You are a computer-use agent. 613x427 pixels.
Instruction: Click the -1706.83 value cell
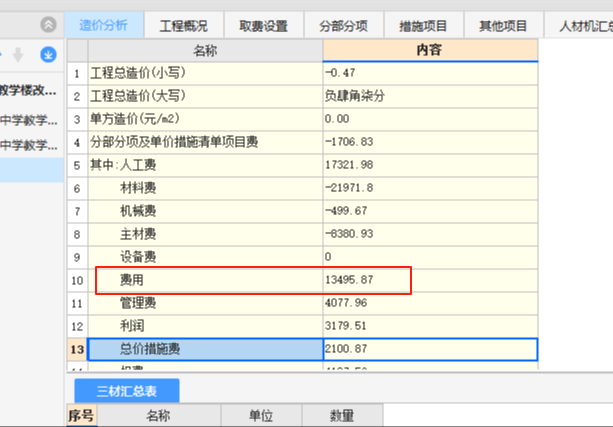430,142
